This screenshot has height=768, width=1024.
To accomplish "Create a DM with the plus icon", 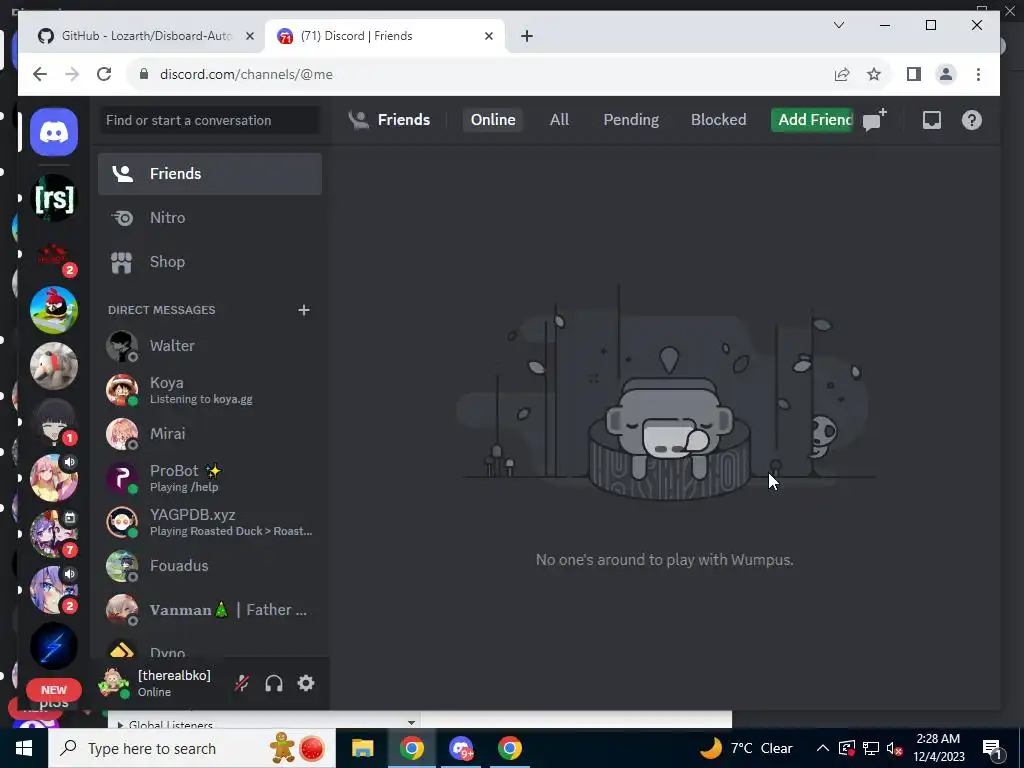I will [x=304, y=310].
